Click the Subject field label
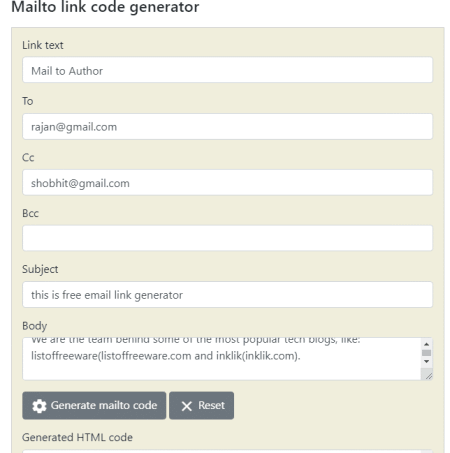Screen dimensions: 450x453 tap(40, 269)
